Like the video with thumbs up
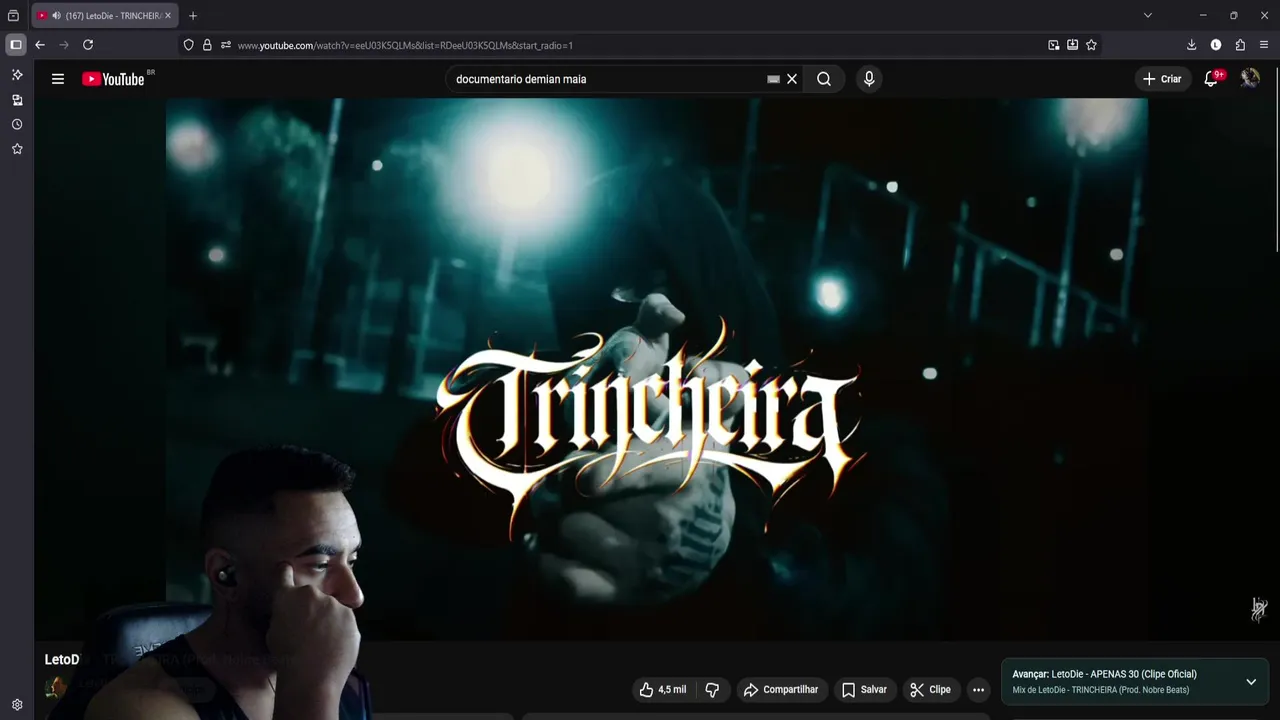This screenshot has height=720, width=1280. [662, 690]
